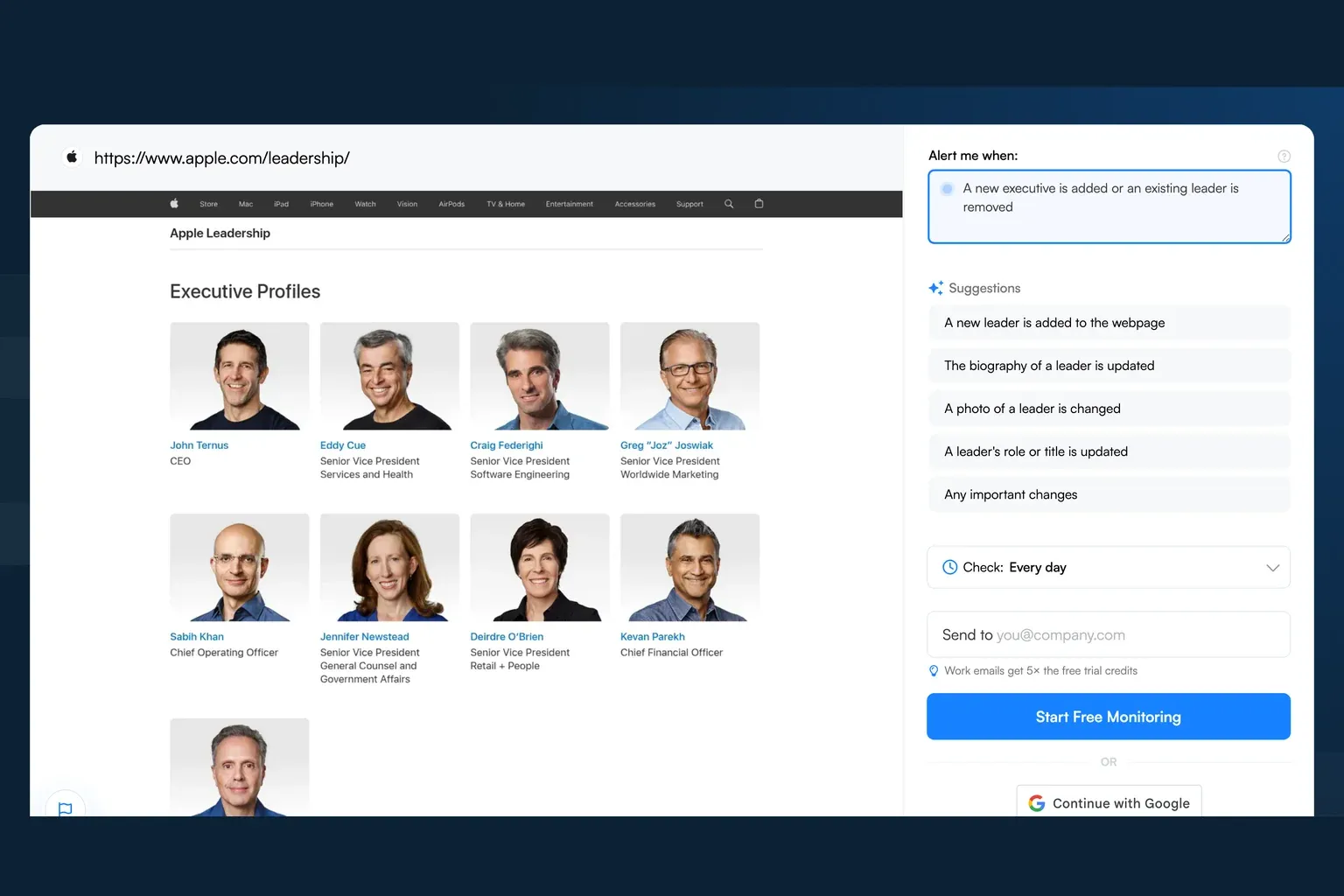Click text 'Chief Financial Officer'
Image resolution: width=1344 pixels, height=896 pixels.
[671, 653]
